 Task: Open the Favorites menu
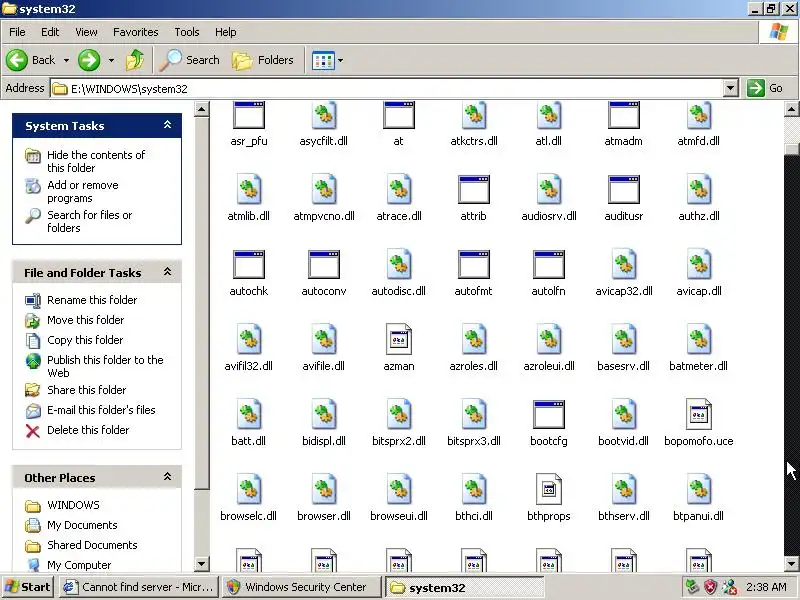(x=136, y=32)
